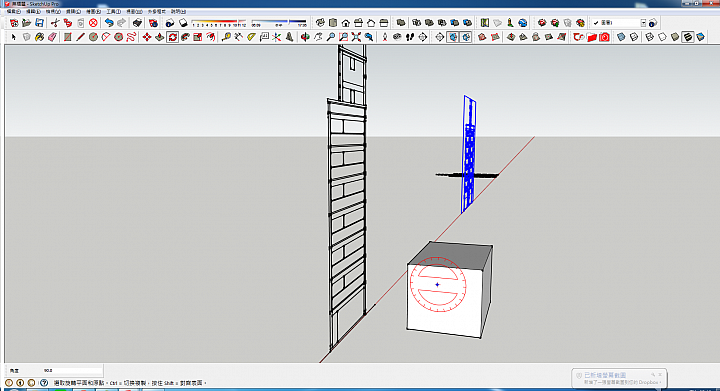Viewport: 720px width, 391px height.
Task: Open the fifth menu in menu bar
Action: point(93,11)
